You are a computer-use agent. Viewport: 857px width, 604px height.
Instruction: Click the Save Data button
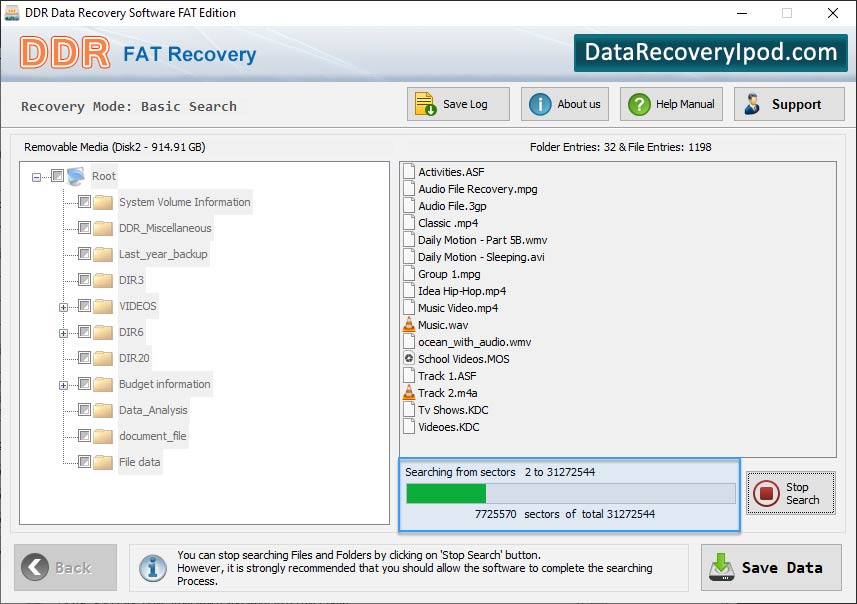pos(771,567)
